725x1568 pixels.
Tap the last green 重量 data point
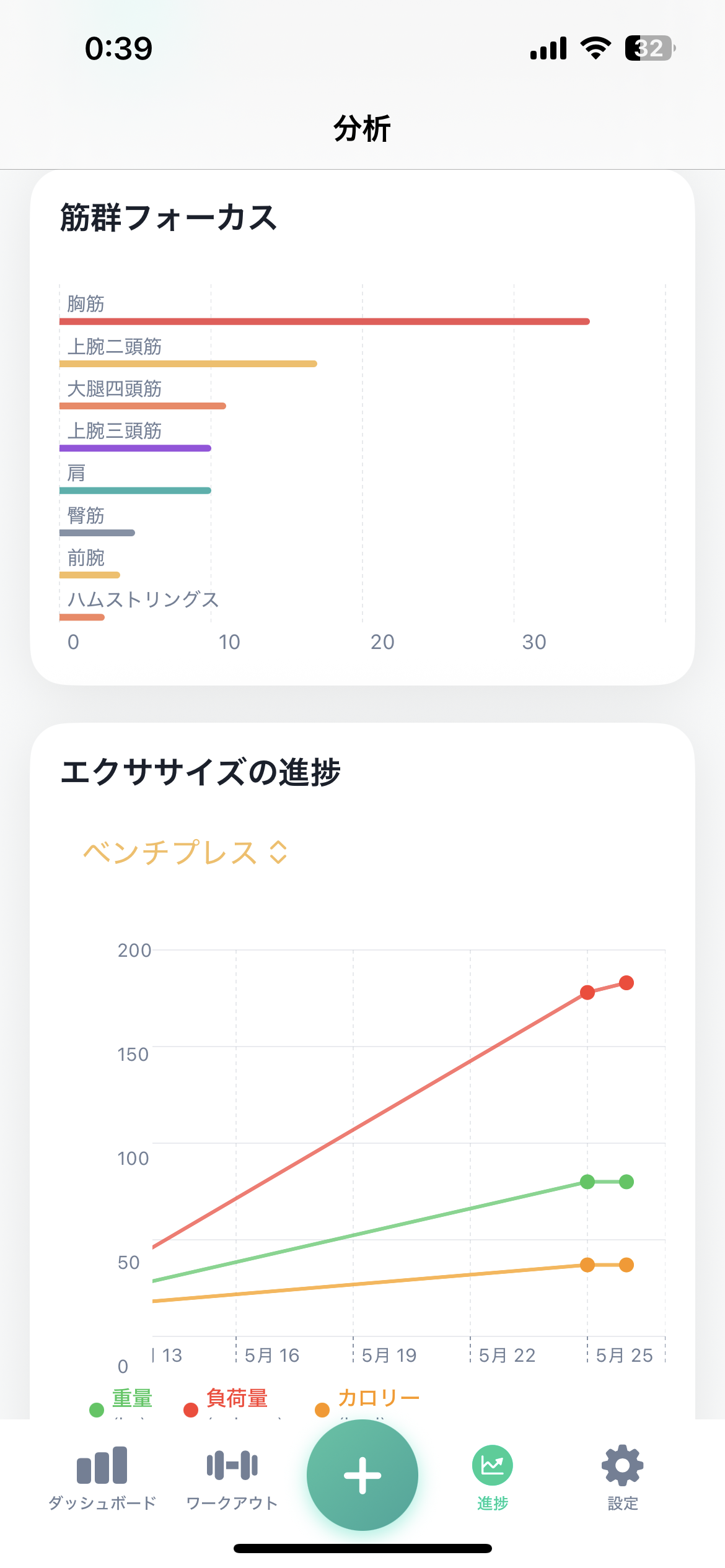pyautogui.click(x=626, y=1182)
